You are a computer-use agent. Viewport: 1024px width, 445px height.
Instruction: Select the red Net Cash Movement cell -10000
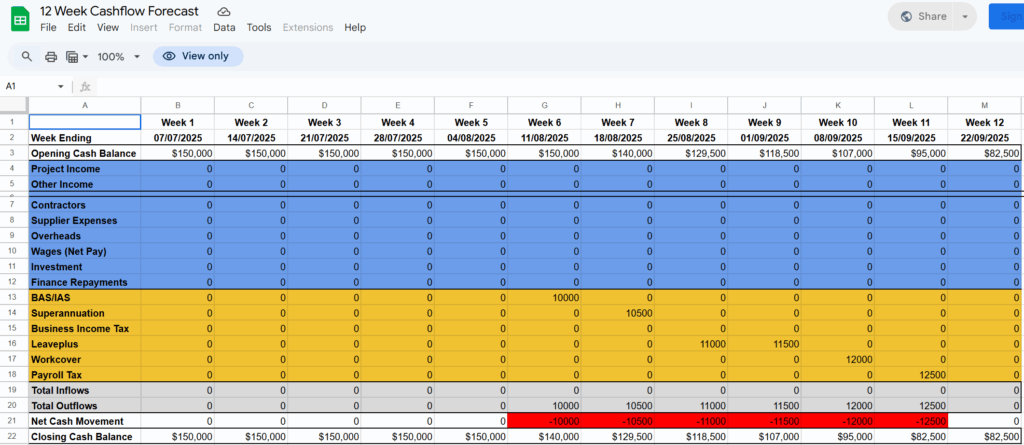coord(544,421)
